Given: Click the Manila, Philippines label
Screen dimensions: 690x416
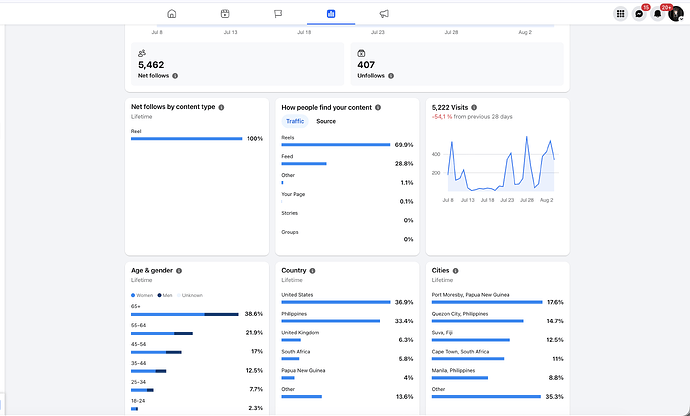Looking at the screenshot, I should [453, 371].
